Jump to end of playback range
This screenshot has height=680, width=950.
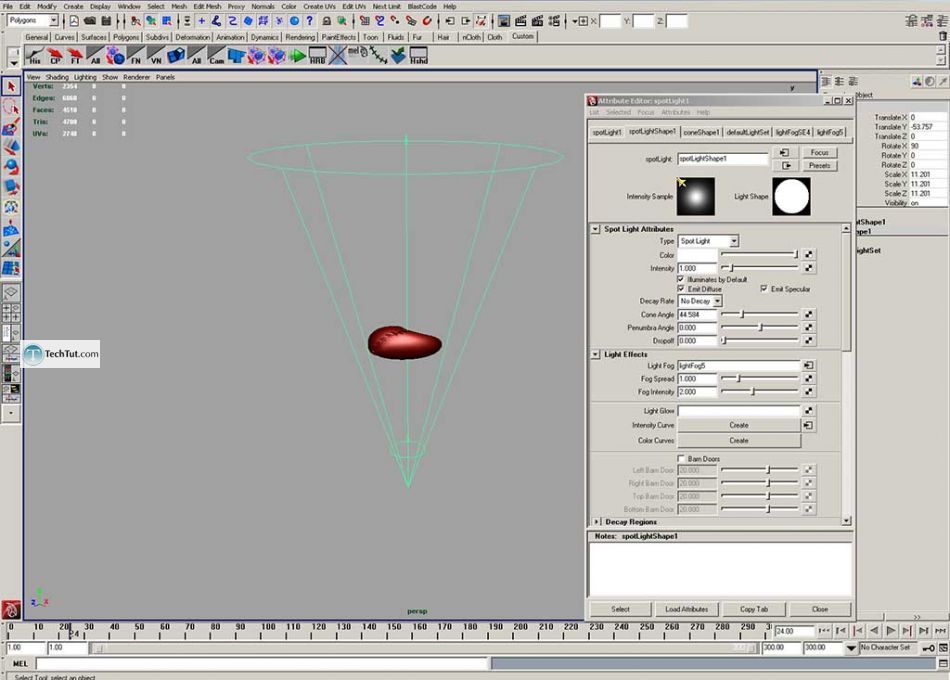940,631
